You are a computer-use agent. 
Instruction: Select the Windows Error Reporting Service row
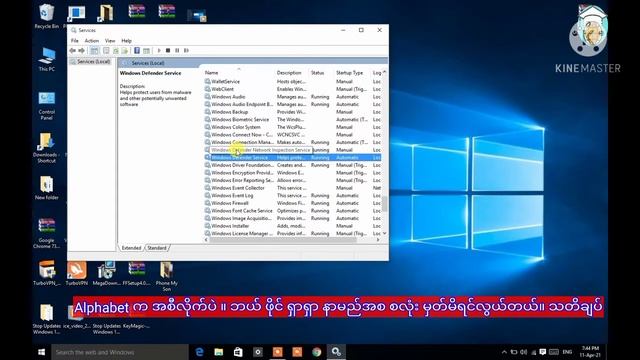point(292,180)
